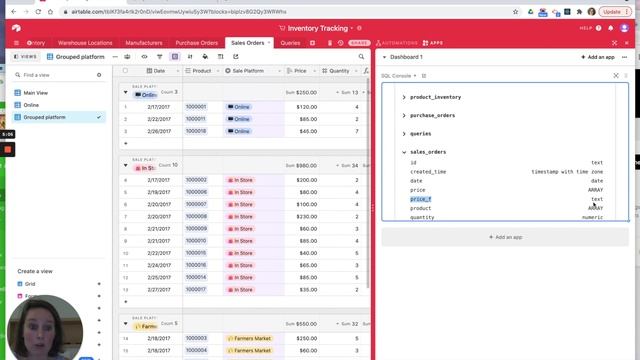Open the Automations panel
This screenshot has height=360, width=640.
(x=396, y=43)
